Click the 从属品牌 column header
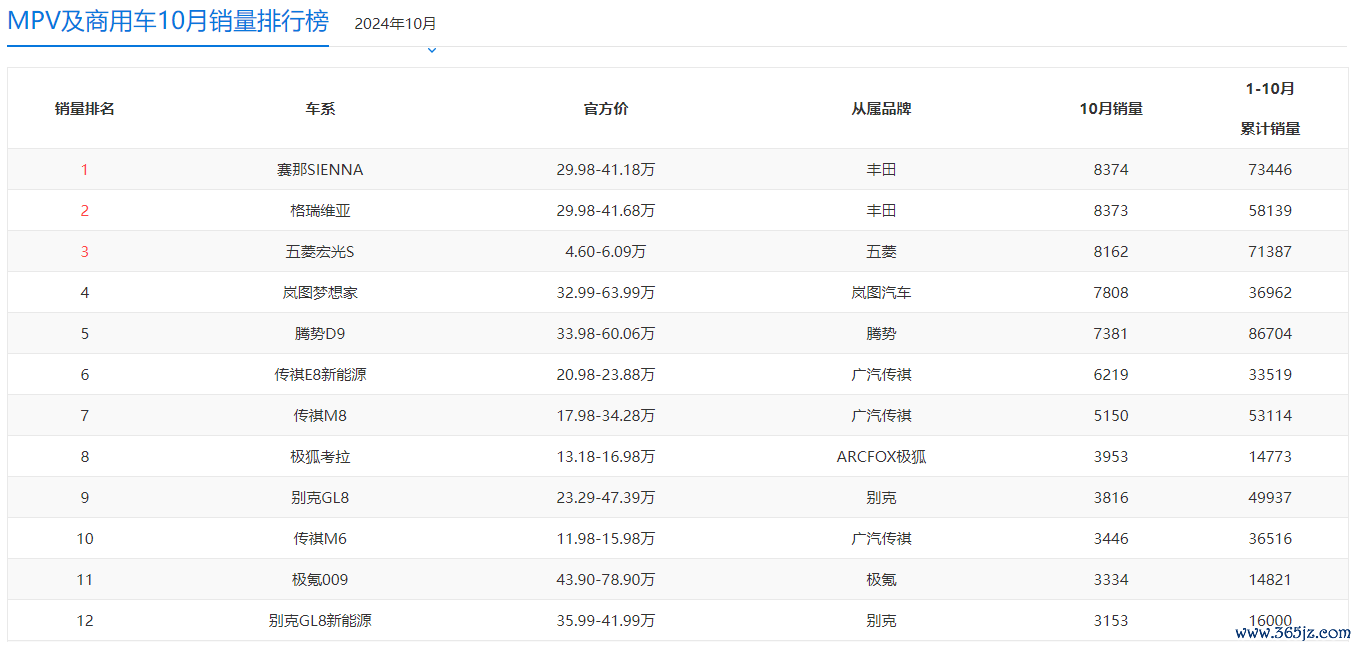This screenshot has width=1358, height=648. tap(881, 109)
